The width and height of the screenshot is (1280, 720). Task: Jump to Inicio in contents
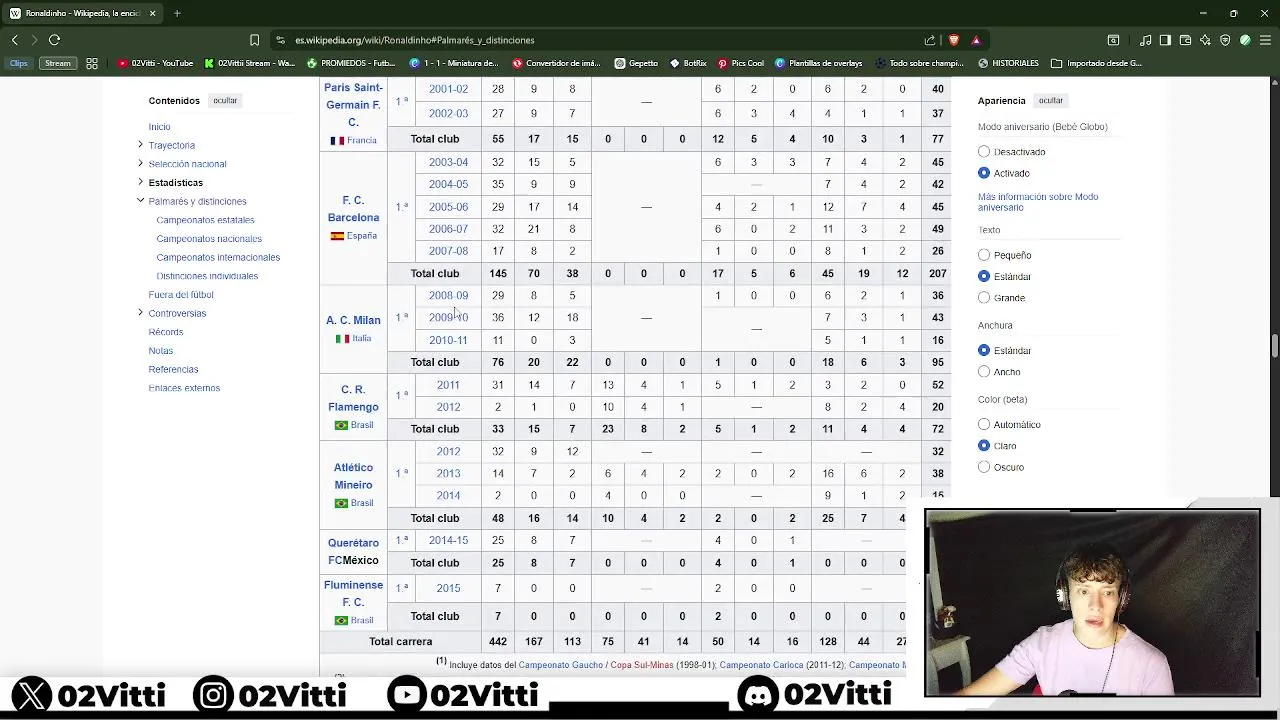[159, 127]
